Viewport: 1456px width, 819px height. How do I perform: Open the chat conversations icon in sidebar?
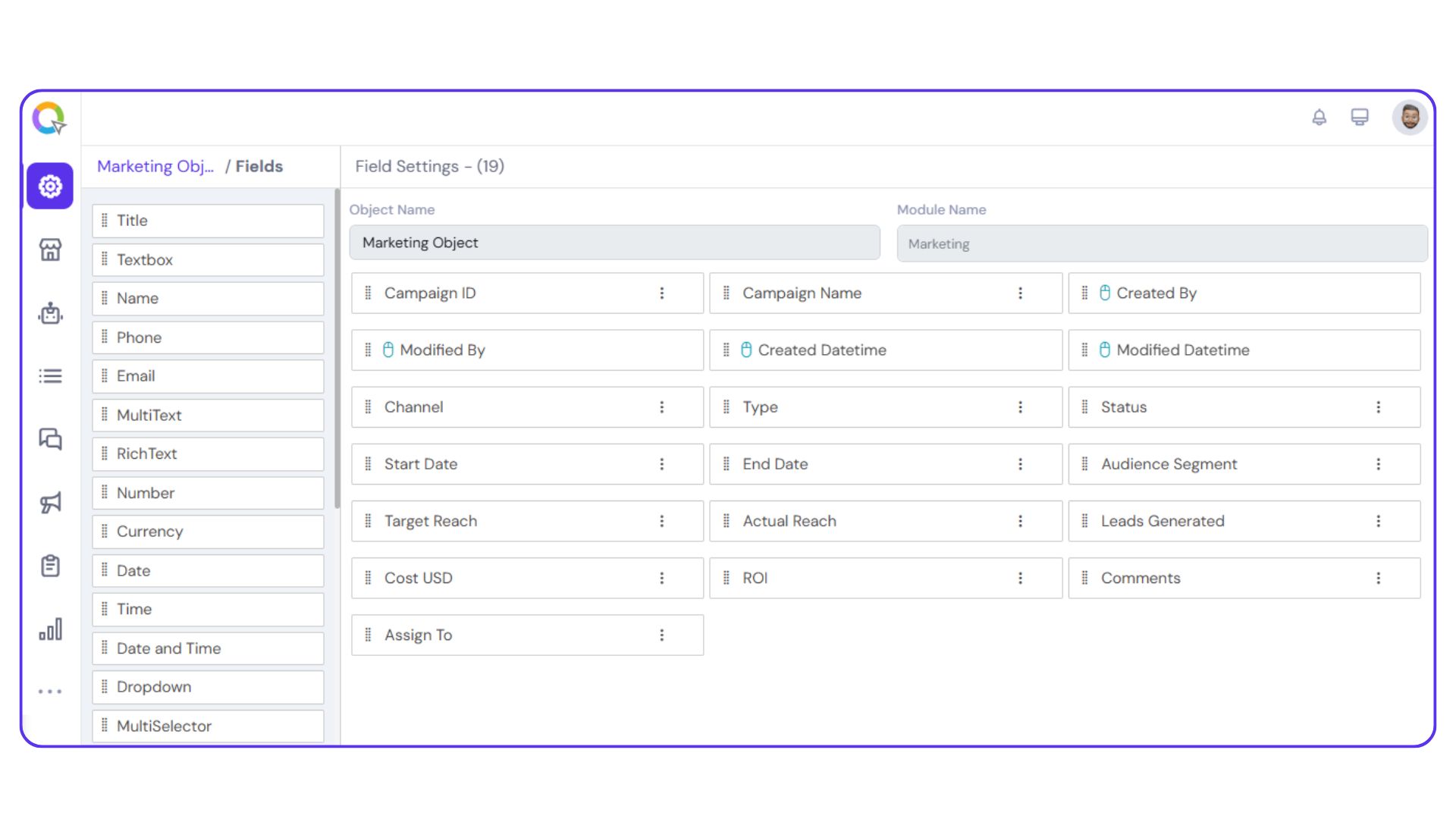tap(49, 439)
